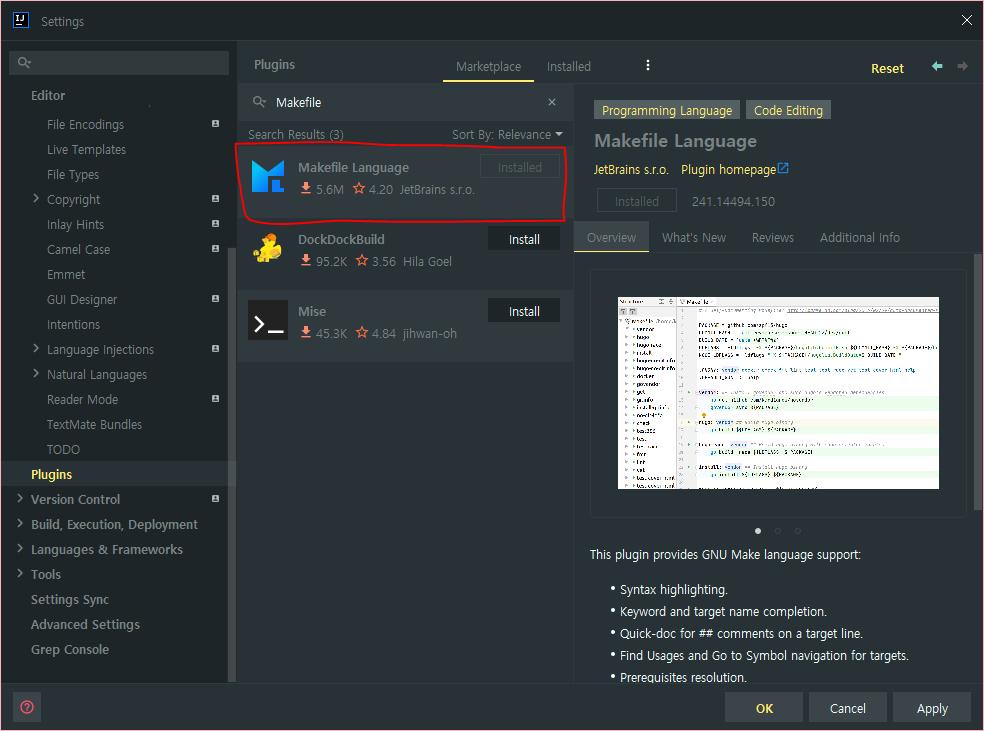984x731 pixels.
Task: Click the DockDockBuild plugin icon
Action: click(x=268, y=248)
